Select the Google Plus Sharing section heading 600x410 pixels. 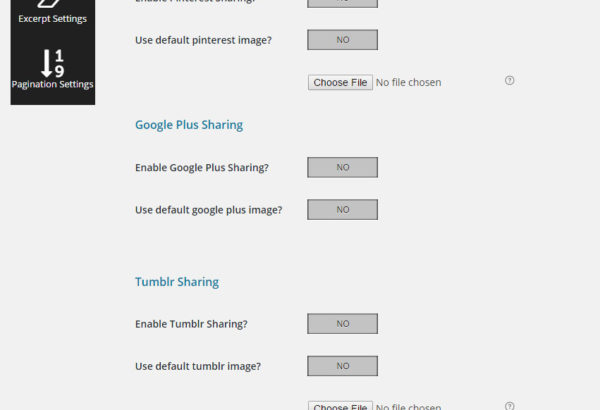189,125
